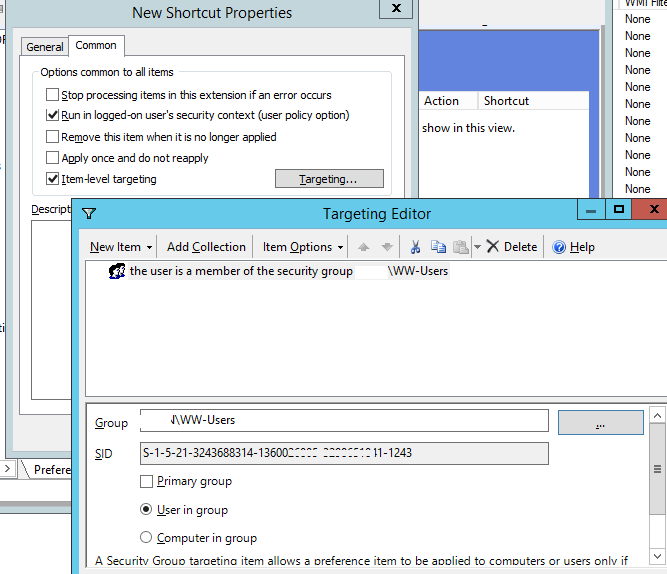Open the Targeting... button
Viewport: 667px width, 574px height.
click(329, 179)
